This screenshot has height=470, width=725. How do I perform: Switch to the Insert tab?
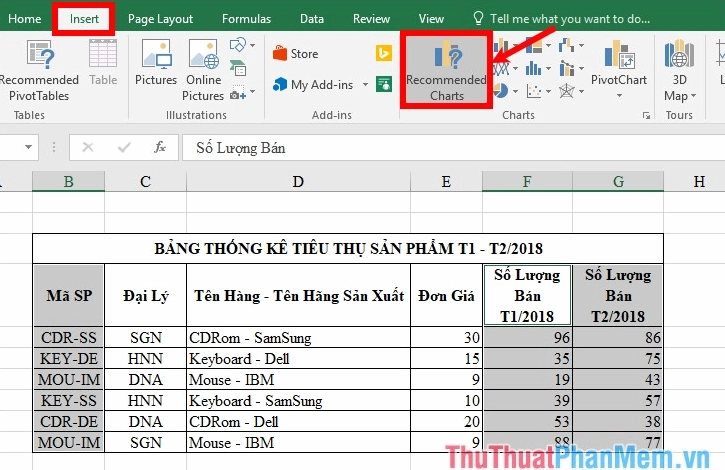[84, 19]
